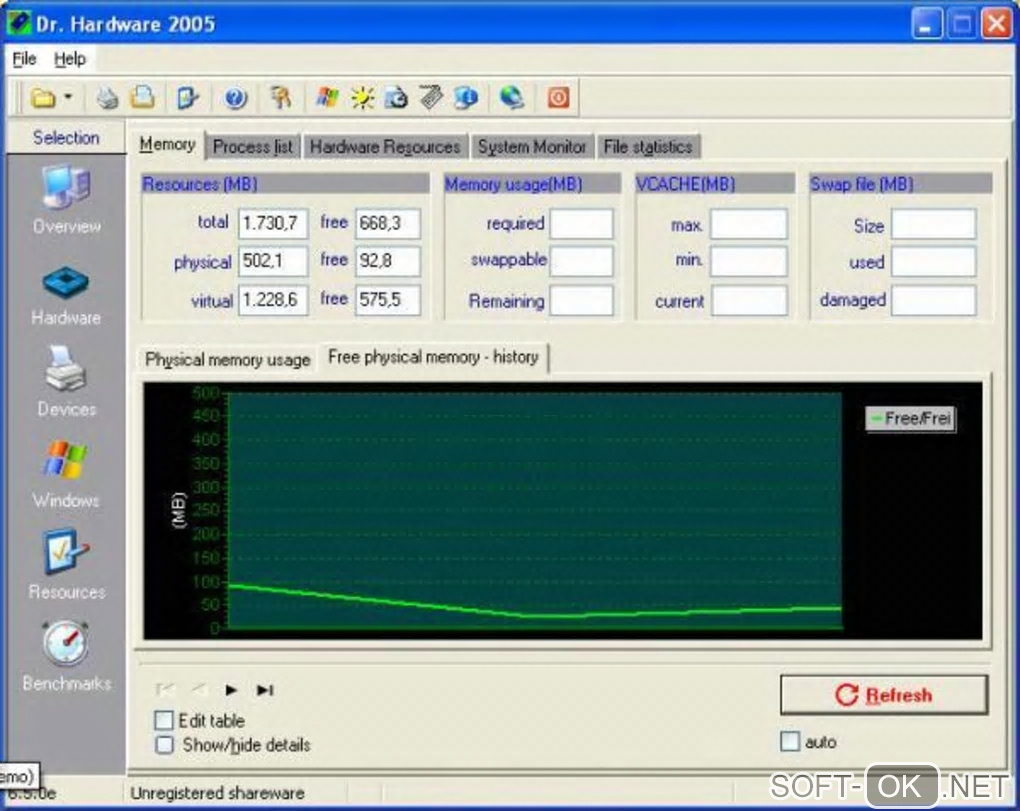The height and width of the screenshot is (811, 1020).
Task: Click the Refresh button
Action: click(x=883, y=695)
